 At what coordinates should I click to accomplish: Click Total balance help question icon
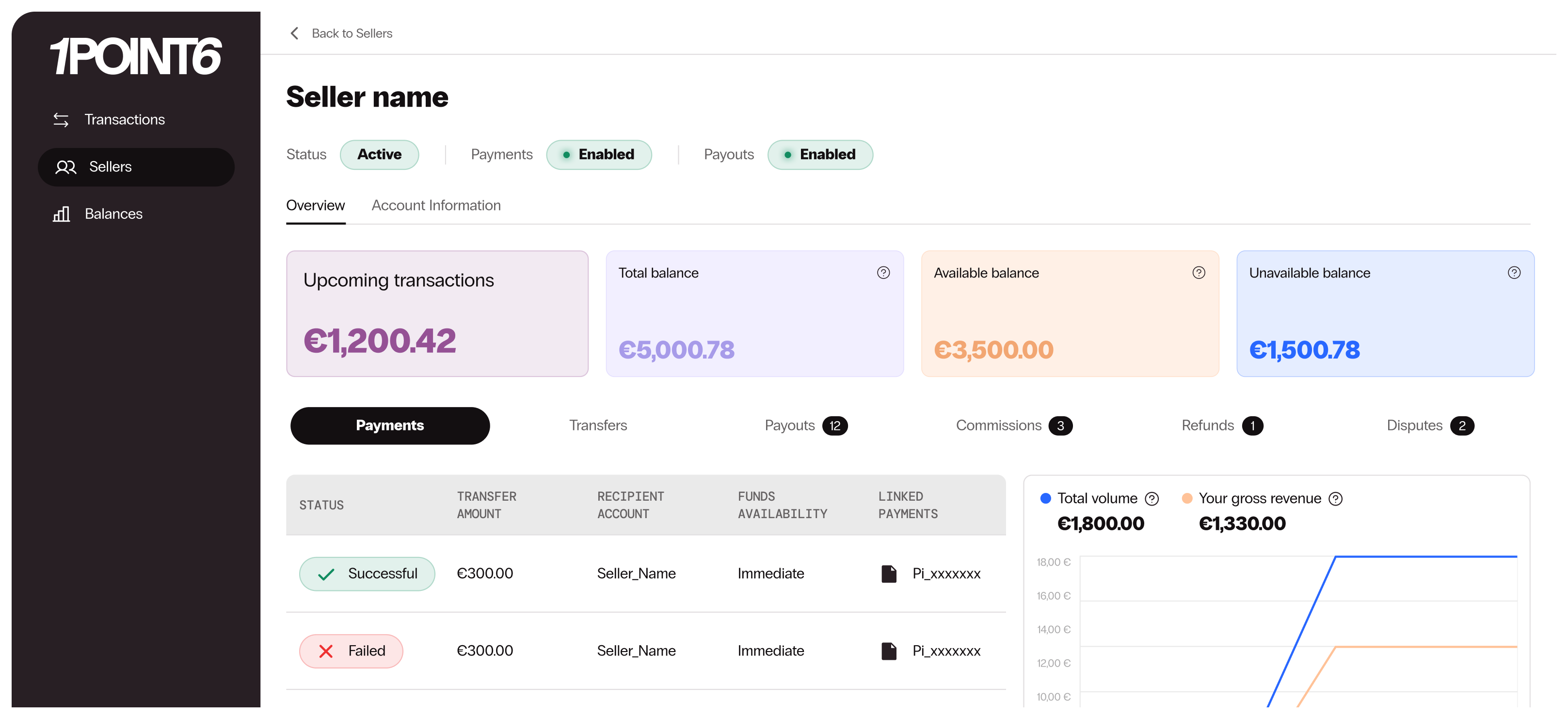coord(883,273)
